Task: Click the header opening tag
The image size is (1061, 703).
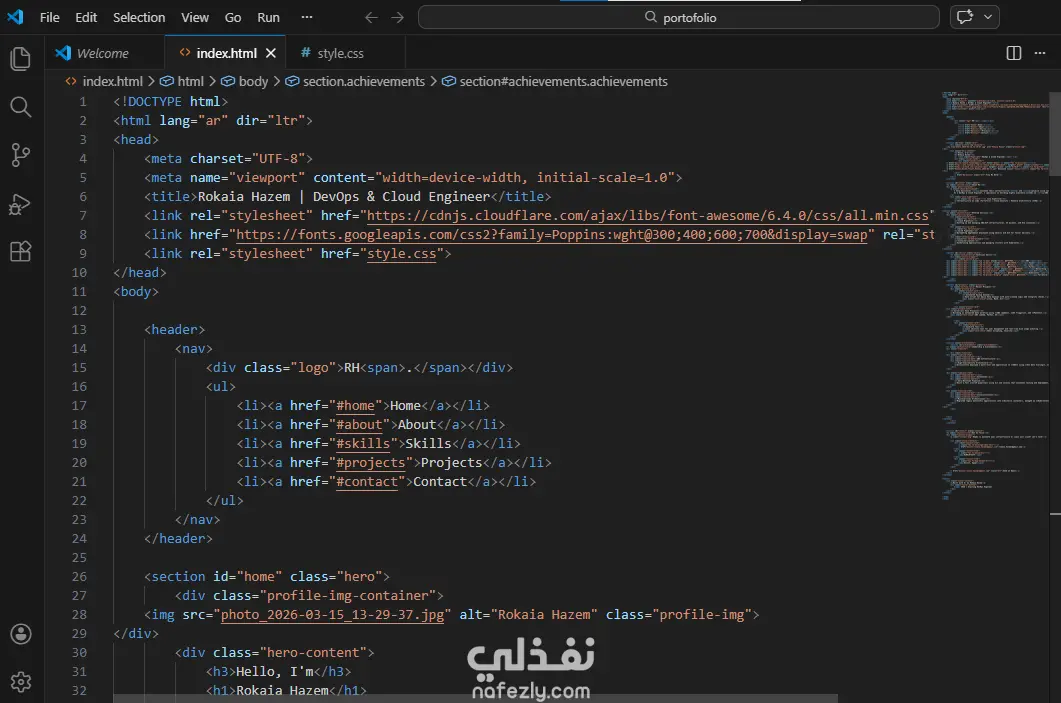Action: [x=175, y=330]
